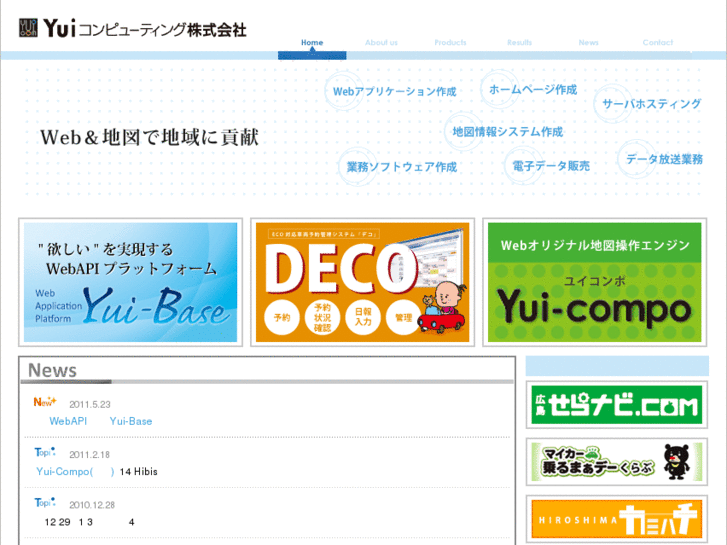Open the WebAPI Yui-Base news link

101,421
